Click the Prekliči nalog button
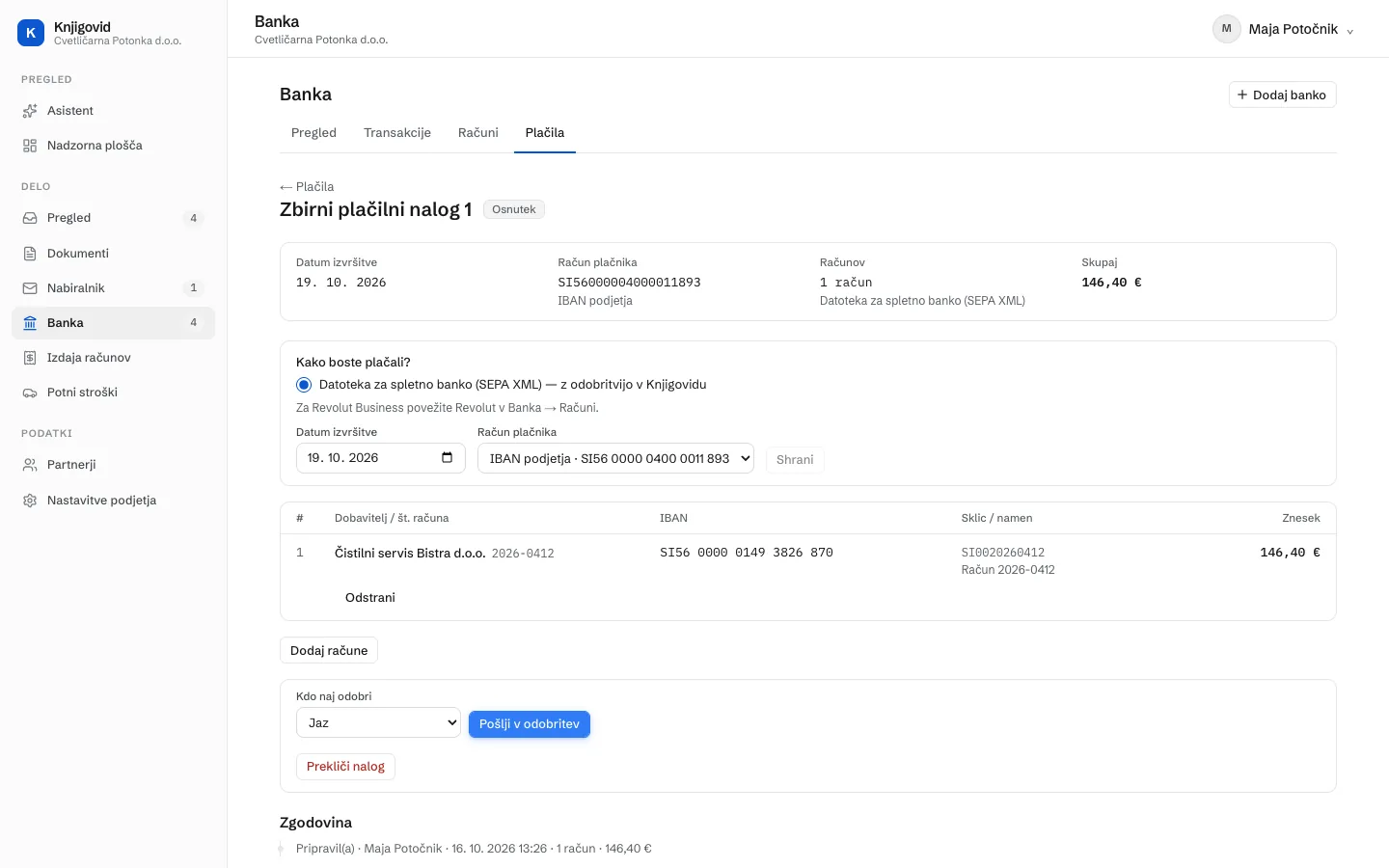Screen dimensions: 1389x868 click(345, 767)
